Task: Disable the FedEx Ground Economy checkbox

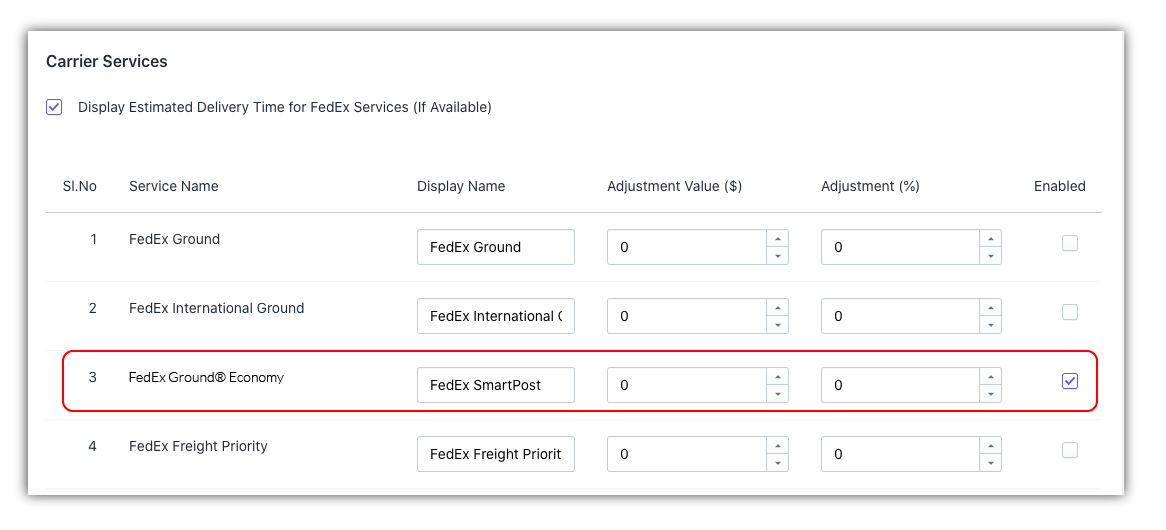Action: tap(1069, 381)
